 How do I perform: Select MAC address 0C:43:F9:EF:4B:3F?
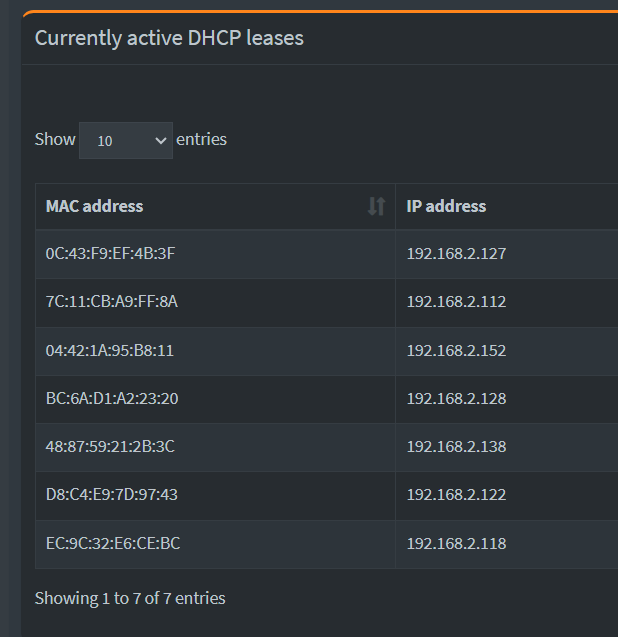[111, 254]
